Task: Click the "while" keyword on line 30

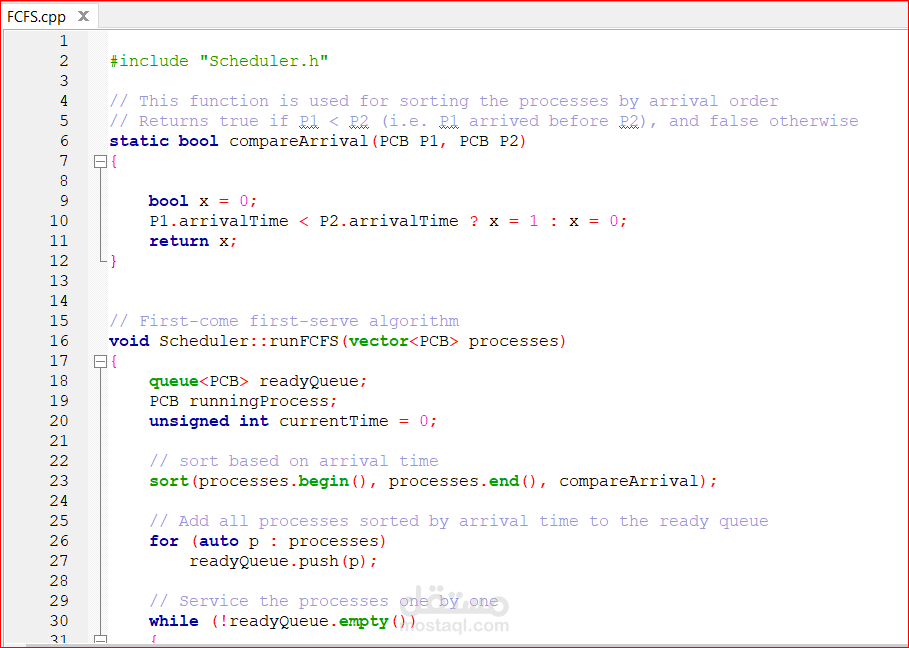Action: coord(173,621)
